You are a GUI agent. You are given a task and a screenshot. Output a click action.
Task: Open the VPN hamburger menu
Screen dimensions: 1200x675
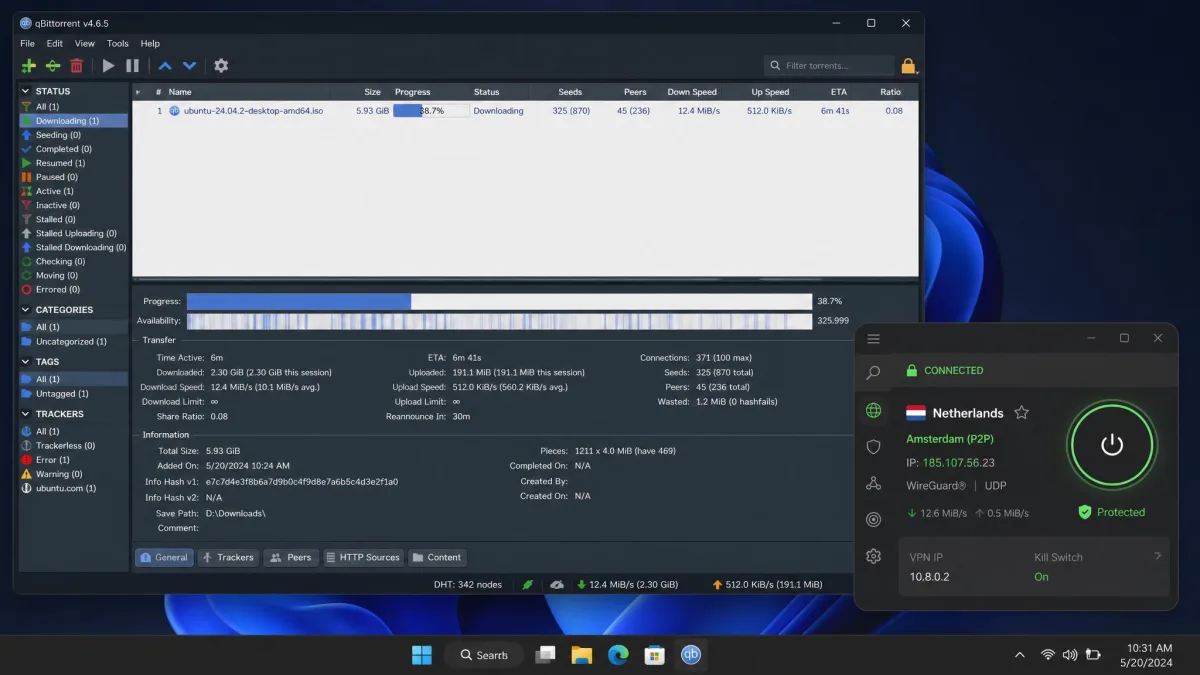(x=873, y=339)
